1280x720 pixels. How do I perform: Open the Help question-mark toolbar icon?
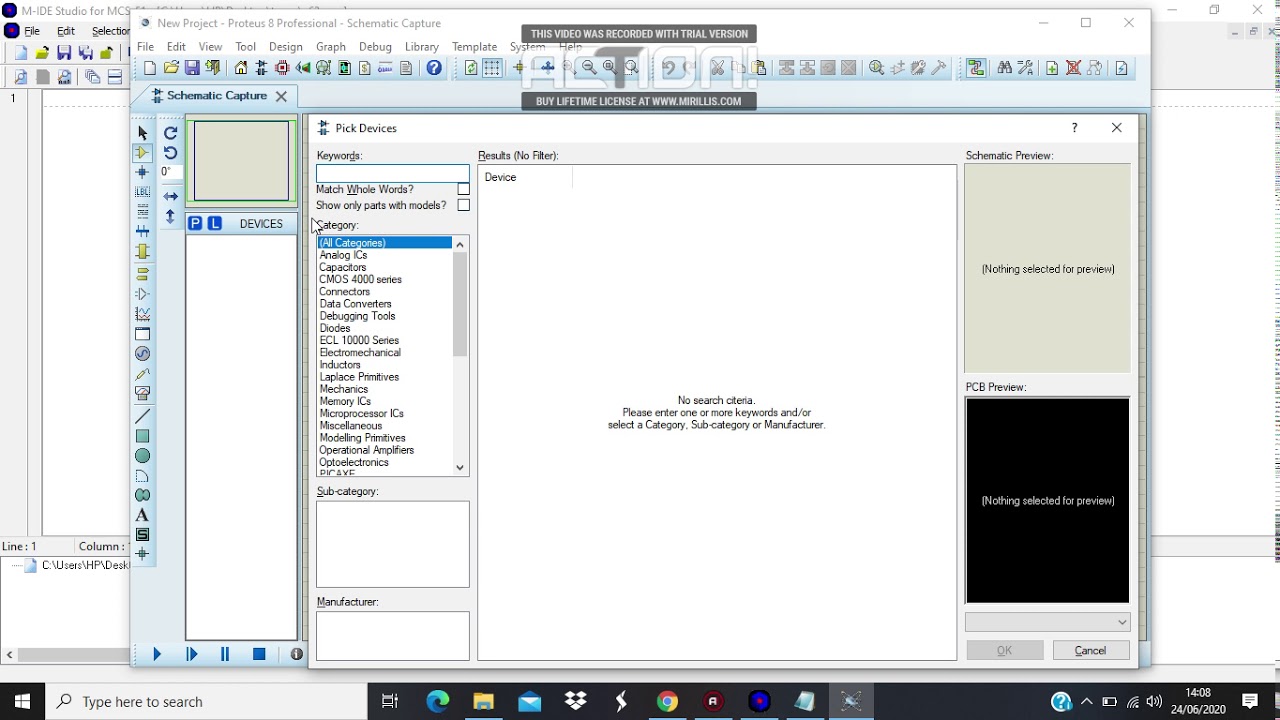[x=434, y=68]
